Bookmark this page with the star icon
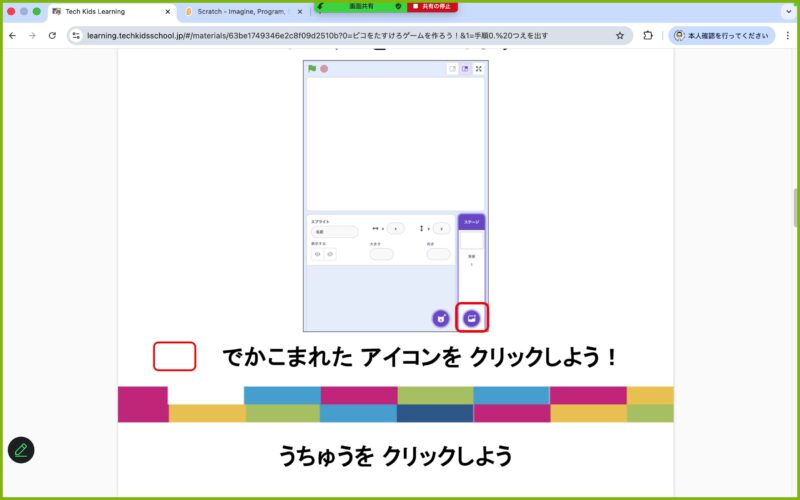The height and width of the screenshot is (500, 800). tap(620, 35)
